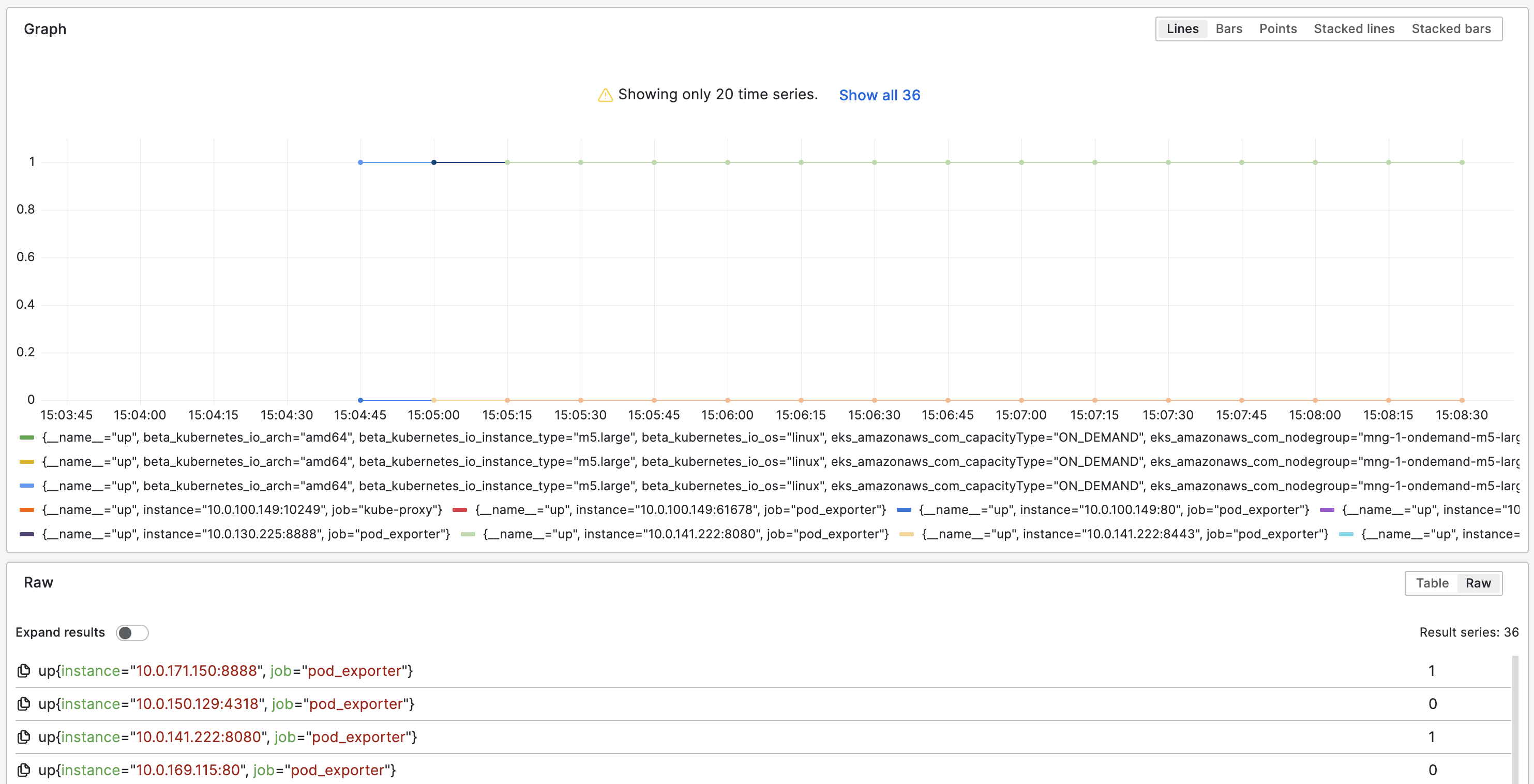Copy the 10.0.171.150:8888 series to clipboard
Image resolution: width=1534 pixels, height=784 pixels.
pyautogui.click(x=24, y=671)
